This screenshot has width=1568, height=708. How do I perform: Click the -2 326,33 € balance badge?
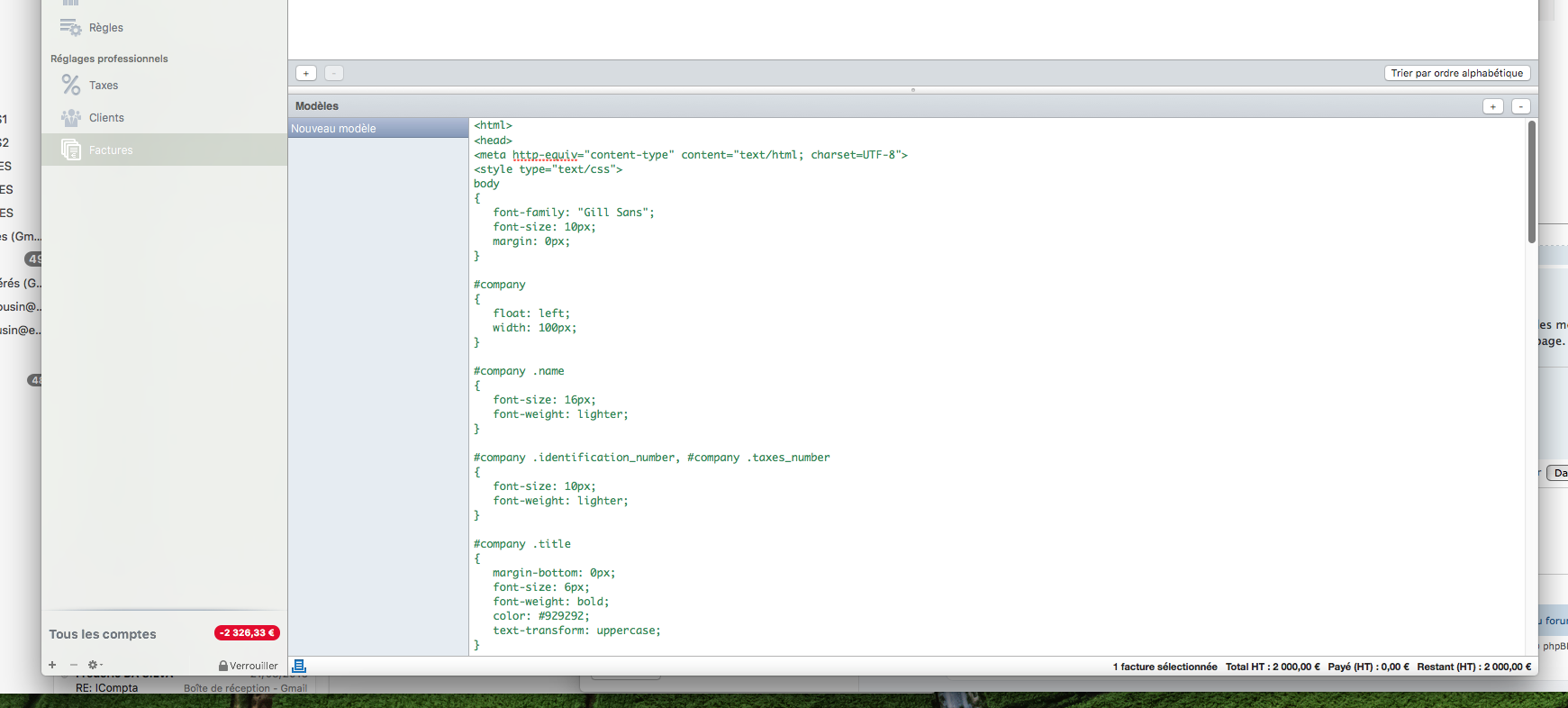pos(247,632)
